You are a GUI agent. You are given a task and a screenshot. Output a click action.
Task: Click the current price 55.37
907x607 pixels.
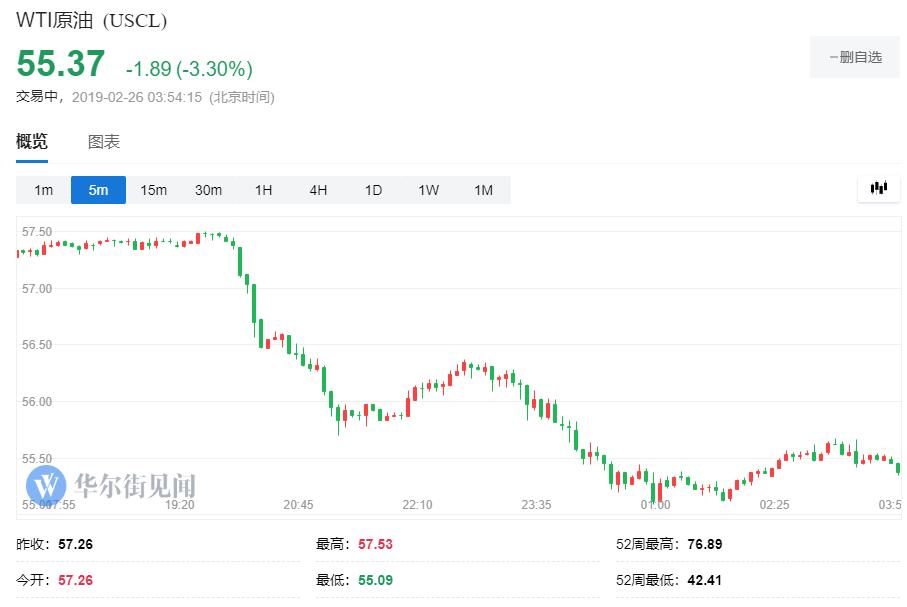61,65
